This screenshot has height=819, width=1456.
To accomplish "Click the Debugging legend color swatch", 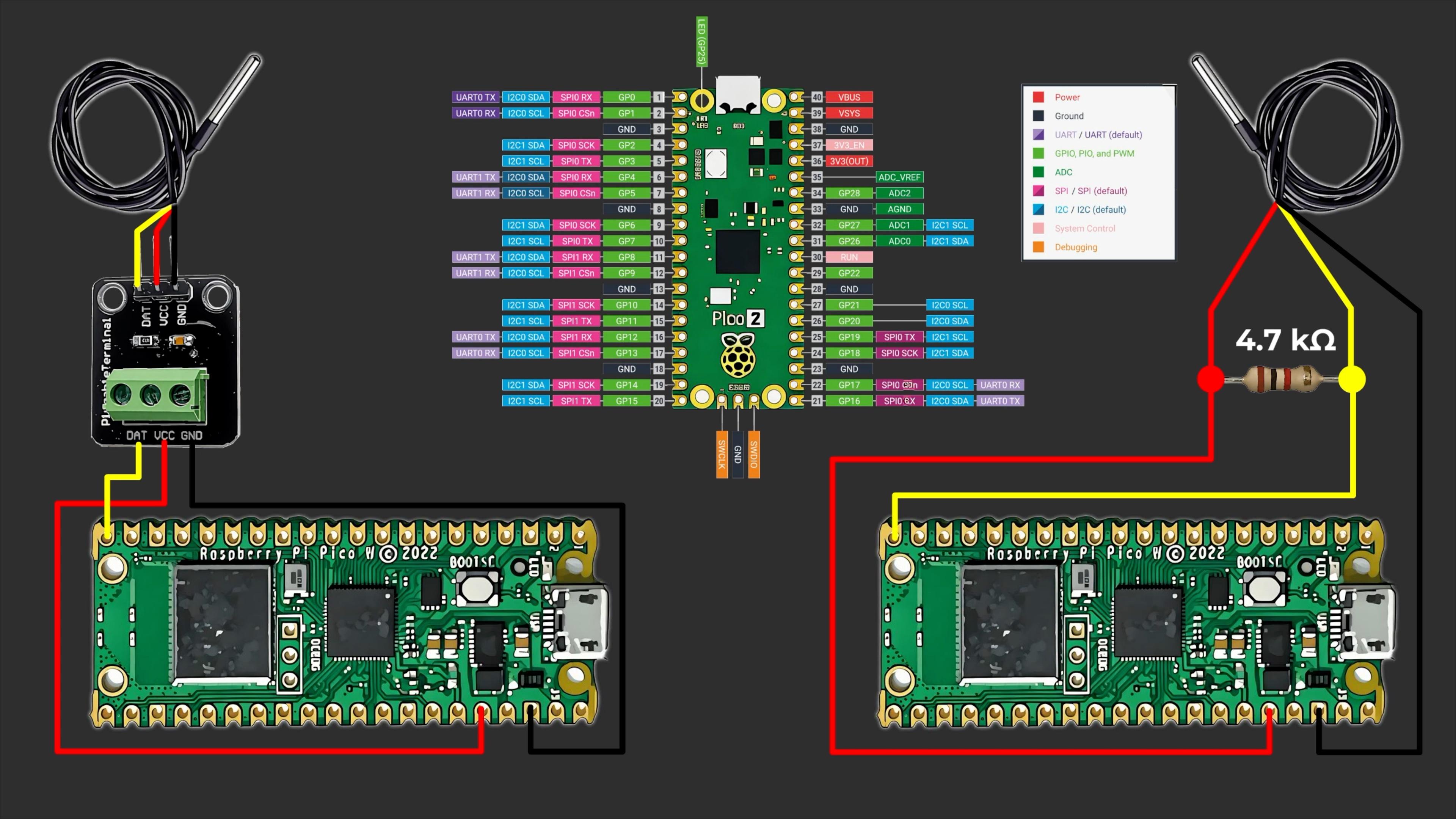I will click(1040, 247).
